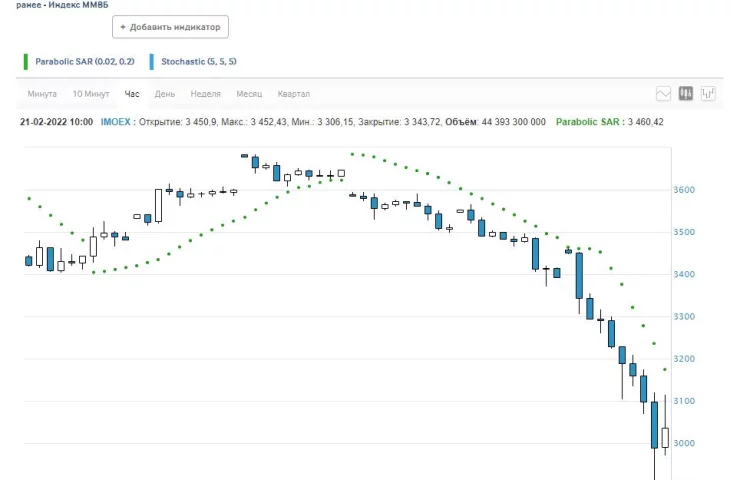Switch to the Минута timeframe
Viewport: 740px width, 480px height.
(42, 94)
